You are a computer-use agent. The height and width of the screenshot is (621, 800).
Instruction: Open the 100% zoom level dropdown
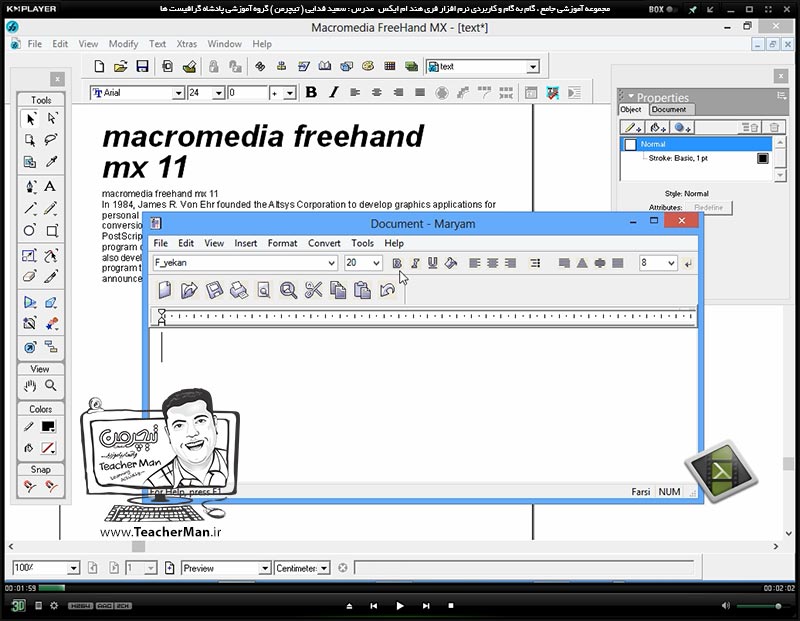pyautogui.click(x=73, y=568)
